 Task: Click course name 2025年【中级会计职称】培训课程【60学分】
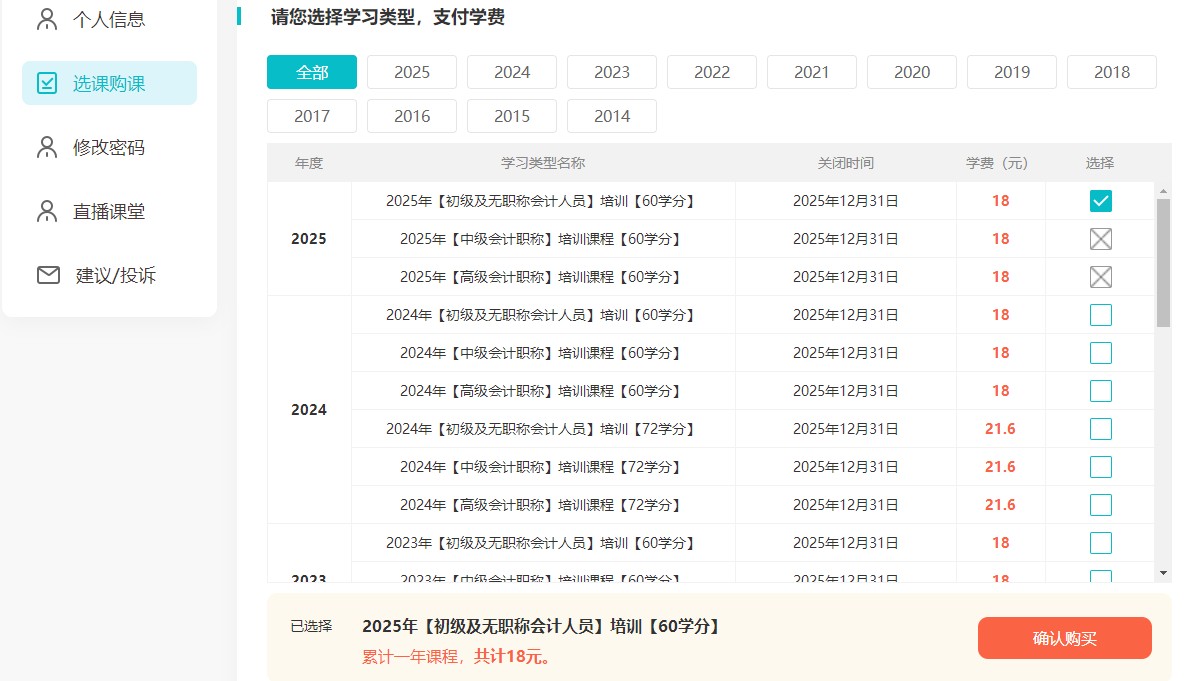click(x=540, y=239)
